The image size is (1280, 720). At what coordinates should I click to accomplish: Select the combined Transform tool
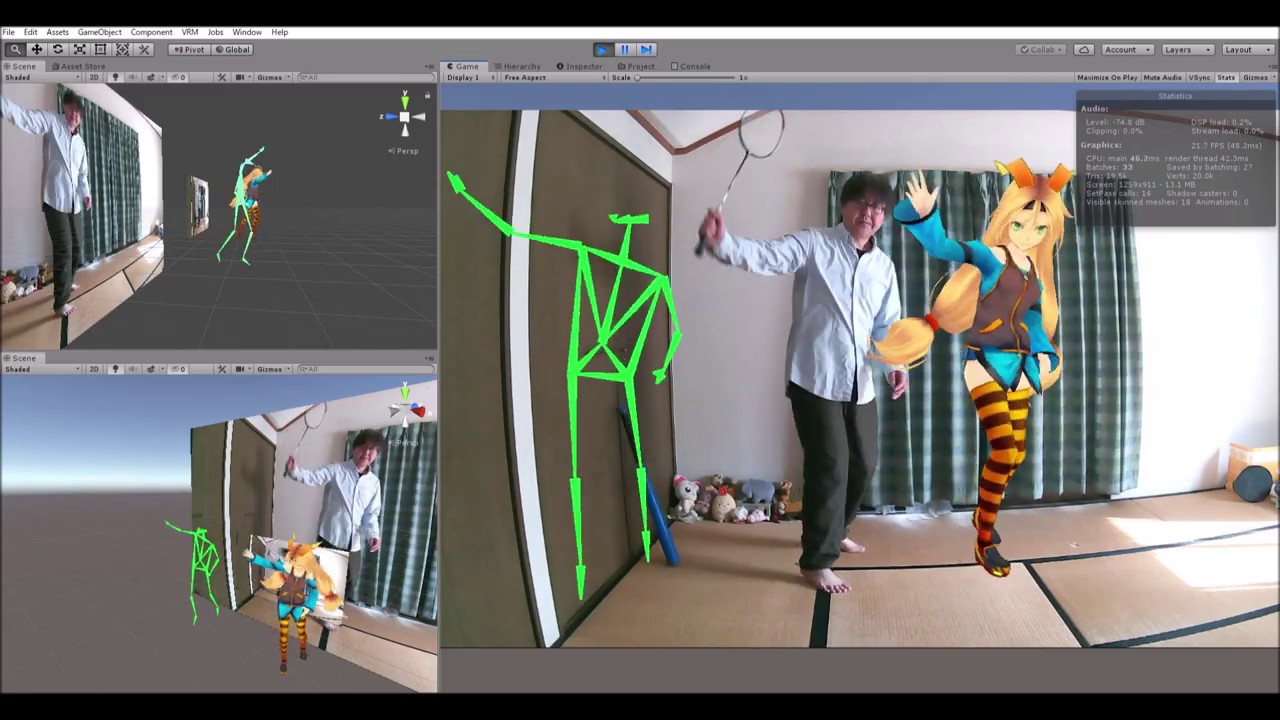click(123, 49)
